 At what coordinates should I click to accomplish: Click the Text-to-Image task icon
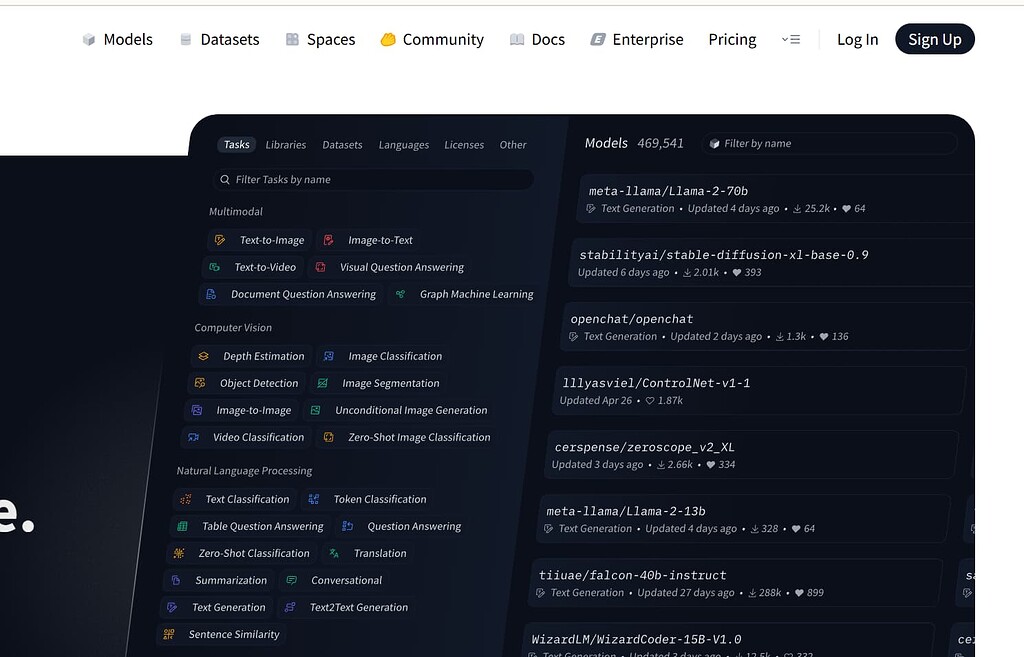(220, 240)
